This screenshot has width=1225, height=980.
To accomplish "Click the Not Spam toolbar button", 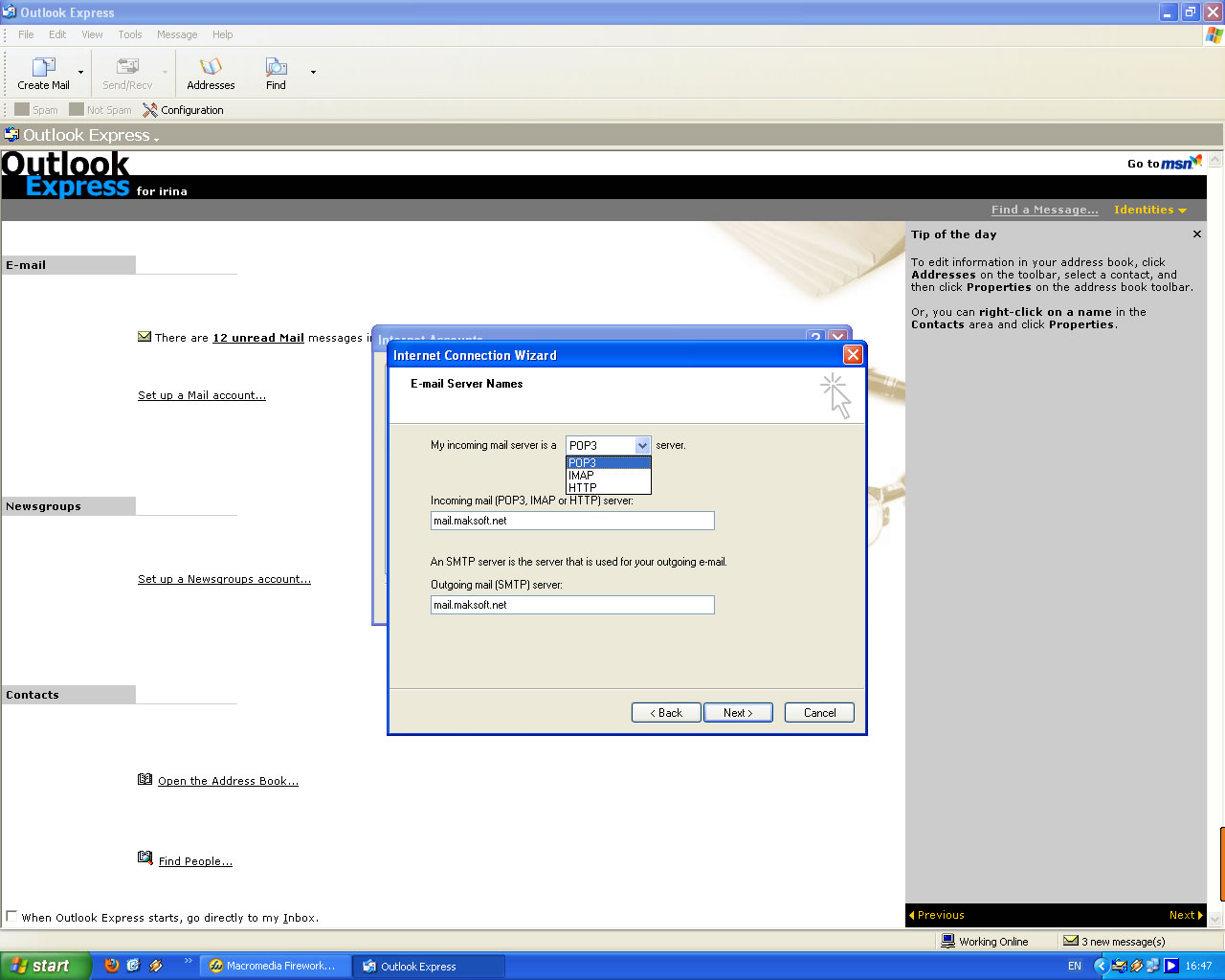I will [x=100, y=109].
